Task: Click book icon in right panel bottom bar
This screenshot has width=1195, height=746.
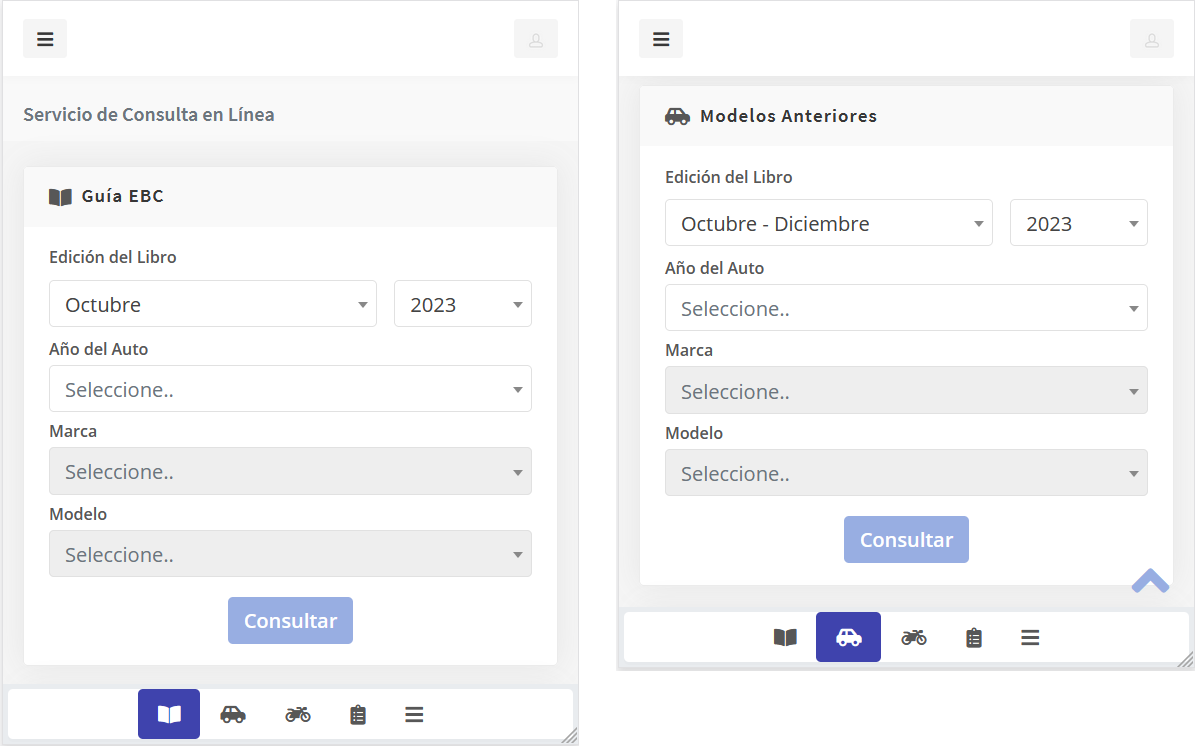Action: pos(785,637)
